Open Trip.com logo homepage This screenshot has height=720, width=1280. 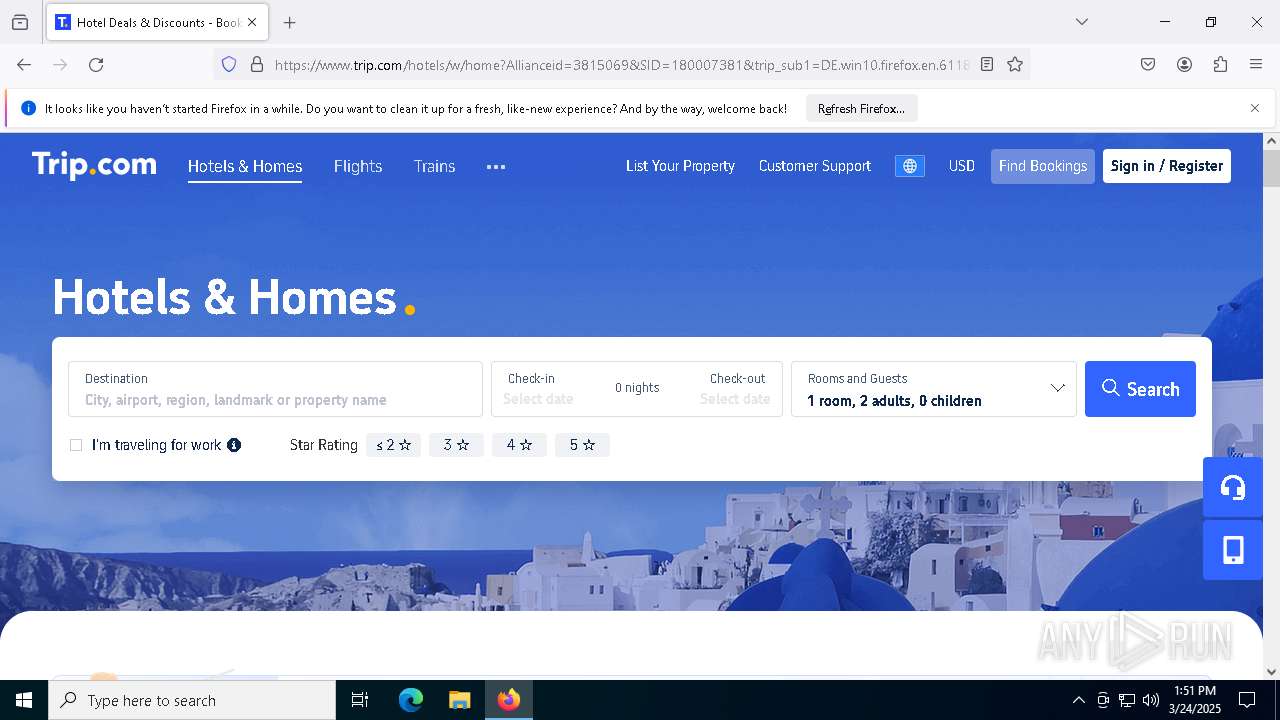(94, 165)
